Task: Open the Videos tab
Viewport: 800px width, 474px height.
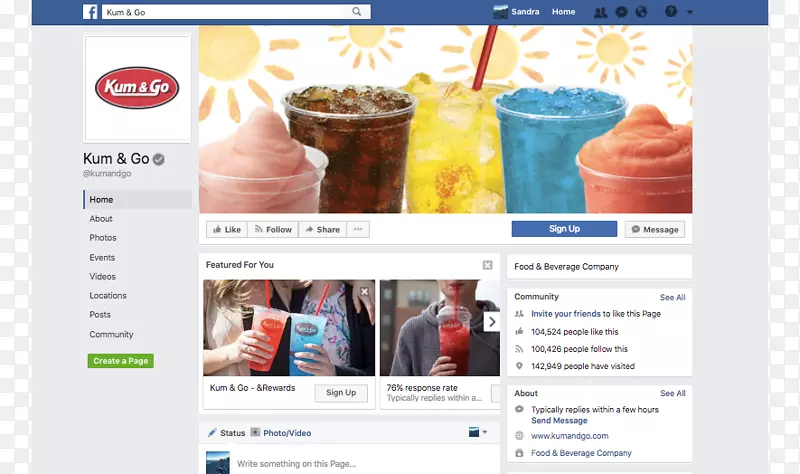Action: tap(103, 277)
